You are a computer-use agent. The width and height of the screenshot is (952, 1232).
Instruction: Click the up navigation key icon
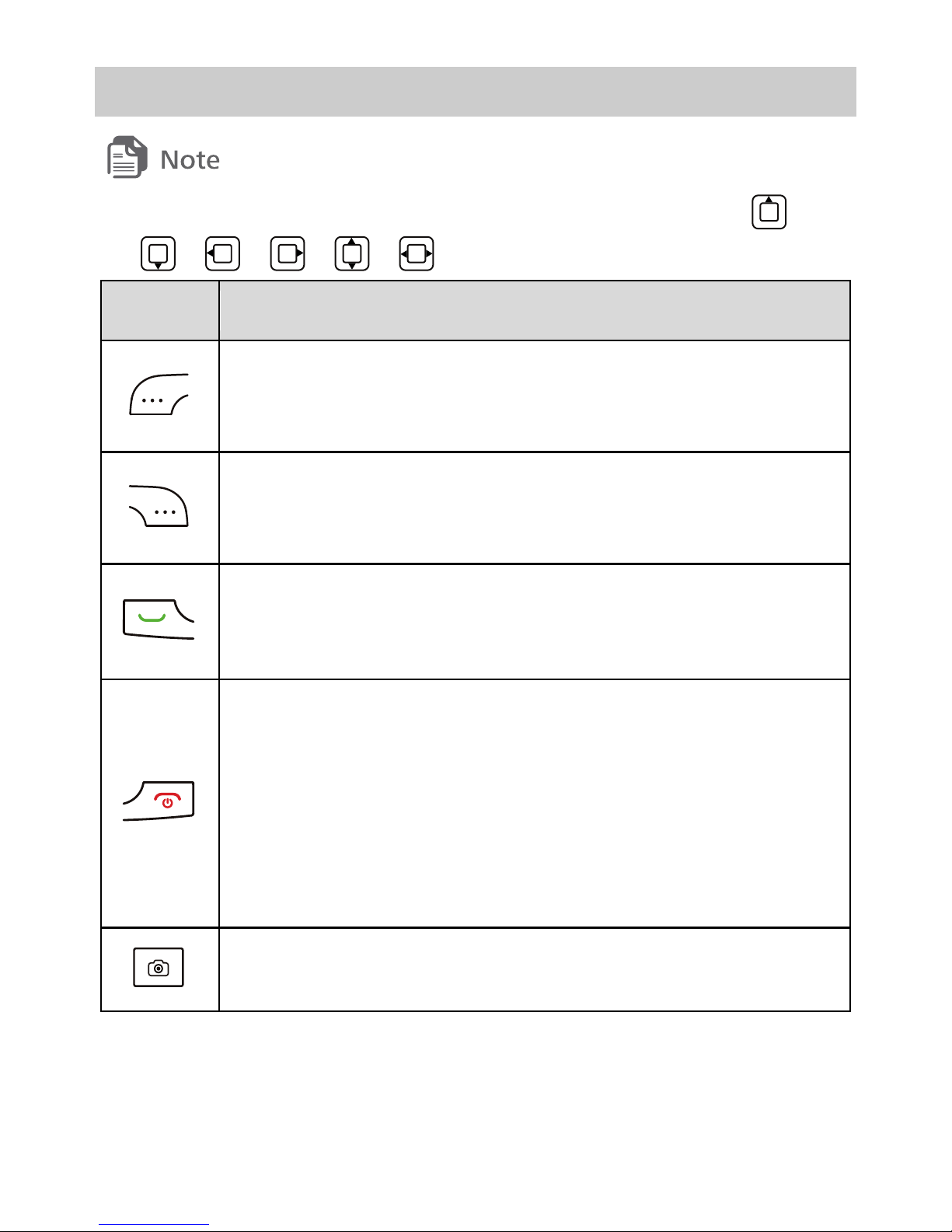(x=769, y=212)
